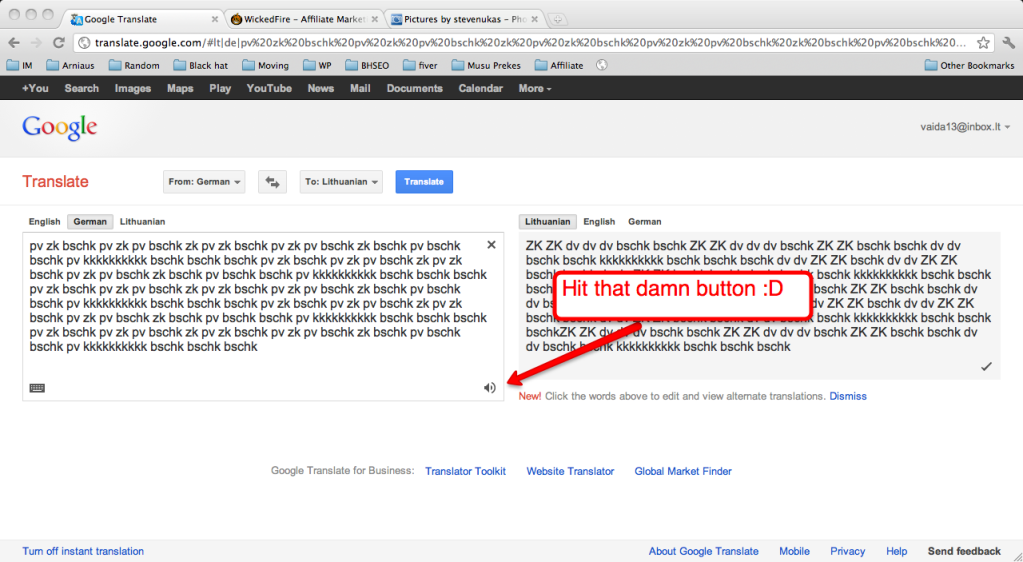Click the browser address bar URL
This screenshot has height=562, width=1023.
coord(530,43)
